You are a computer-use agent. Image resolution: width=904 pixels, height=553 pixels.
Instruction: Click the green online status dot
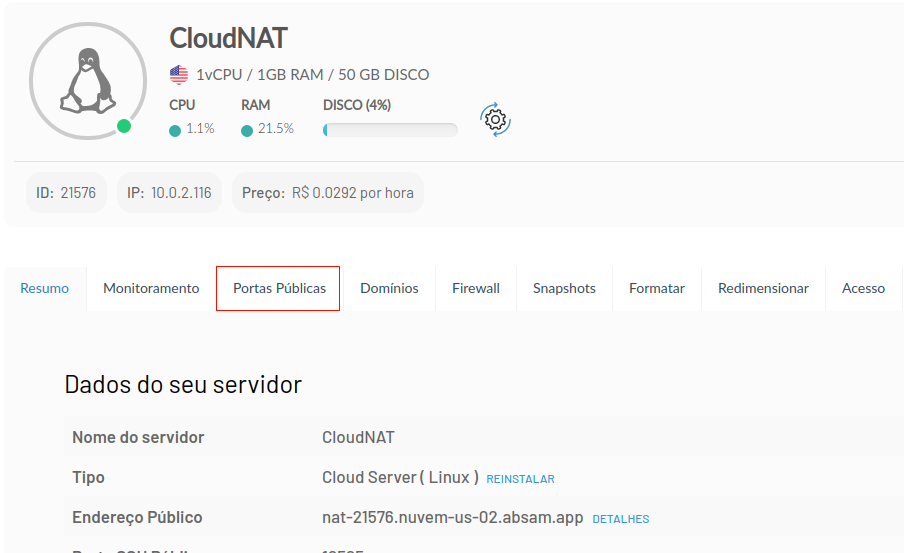click(123, 126)
